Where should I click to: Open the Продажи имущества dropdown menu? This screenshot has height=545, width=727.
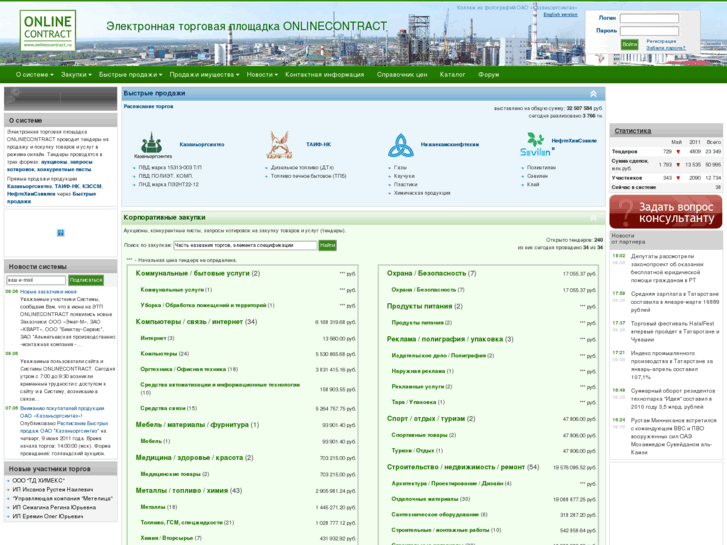pos(204,75)
